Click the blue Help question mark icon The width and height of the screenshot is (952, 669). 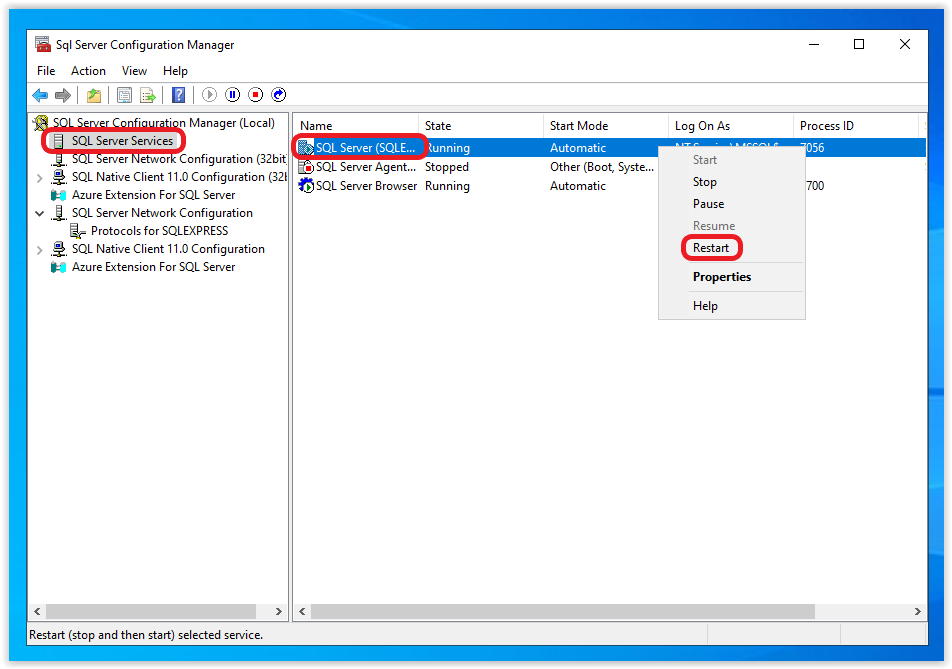(178, 95)
